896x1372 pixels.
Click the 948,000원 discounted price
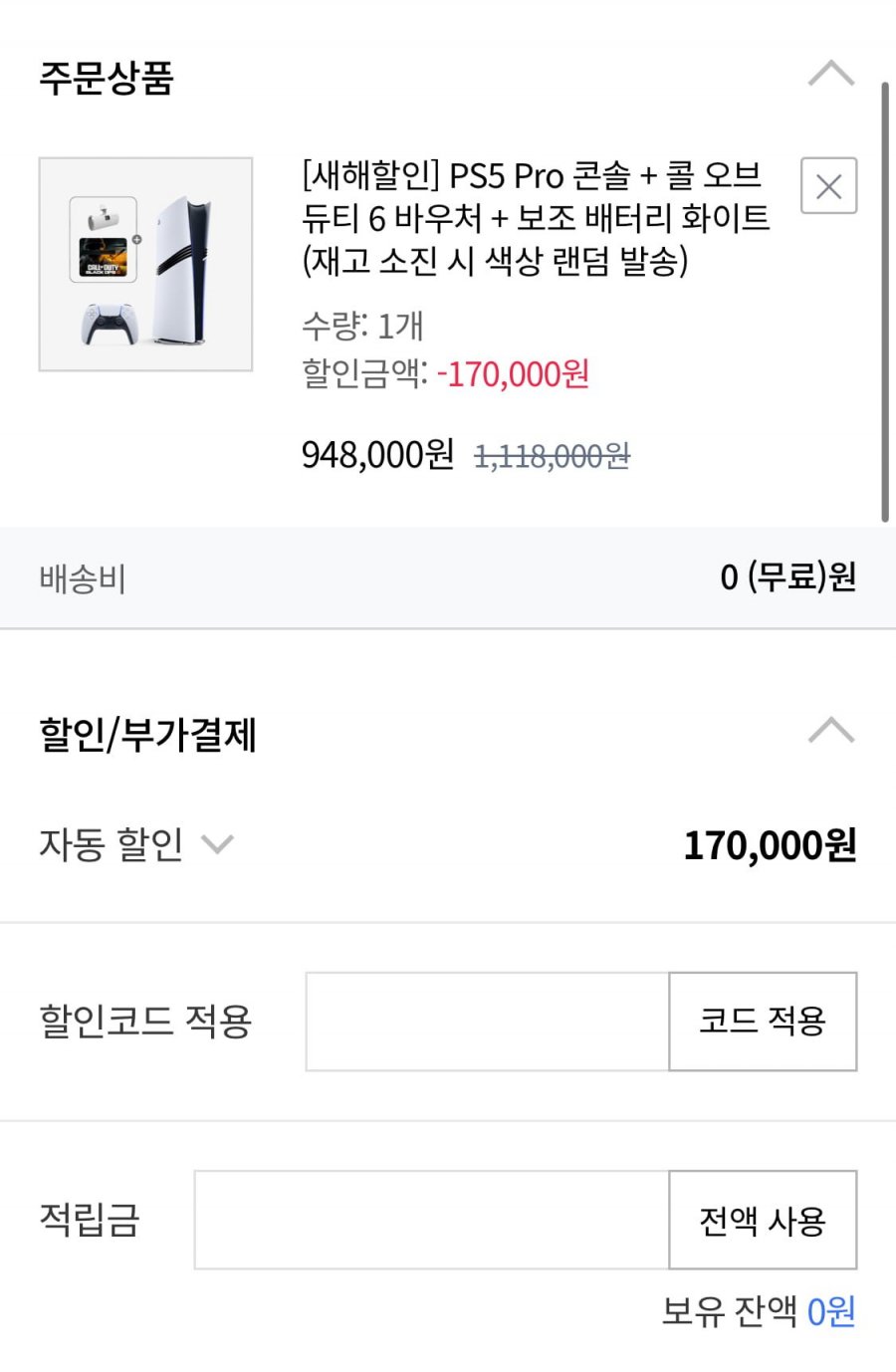pyautogui.click(x=377, y=455)
